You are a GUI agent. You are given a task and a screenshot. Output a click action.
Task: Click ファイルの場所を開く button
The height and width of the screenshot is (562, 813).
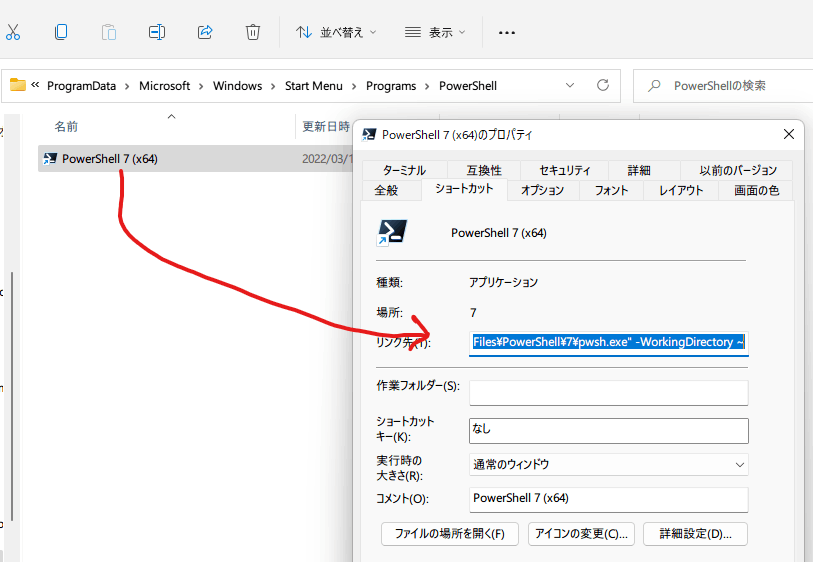tap(450, 534)
